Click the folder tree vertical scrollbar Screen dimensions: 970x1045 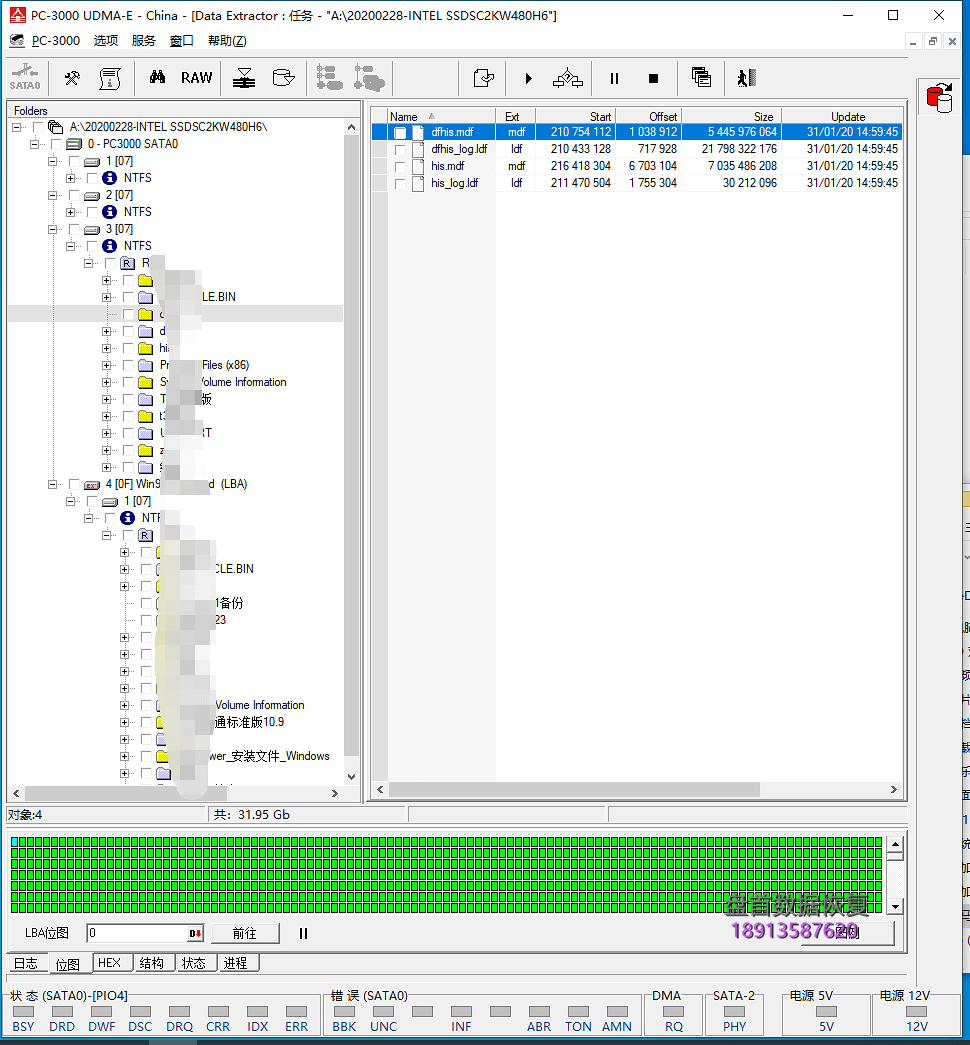tap(351, 452)
